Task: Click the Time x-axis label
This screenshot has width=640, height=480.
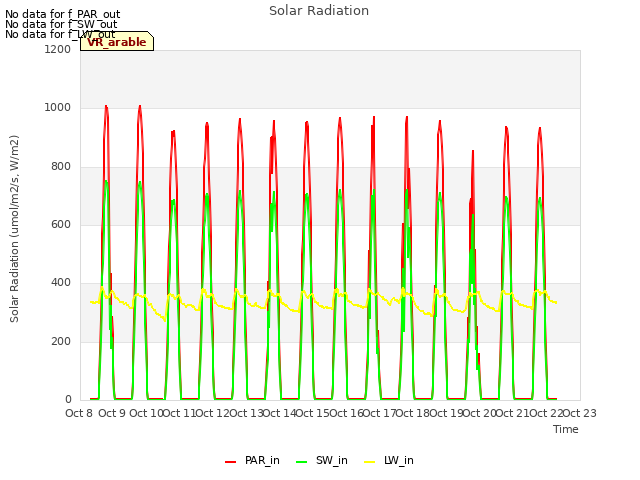Action: pos(566,429)
